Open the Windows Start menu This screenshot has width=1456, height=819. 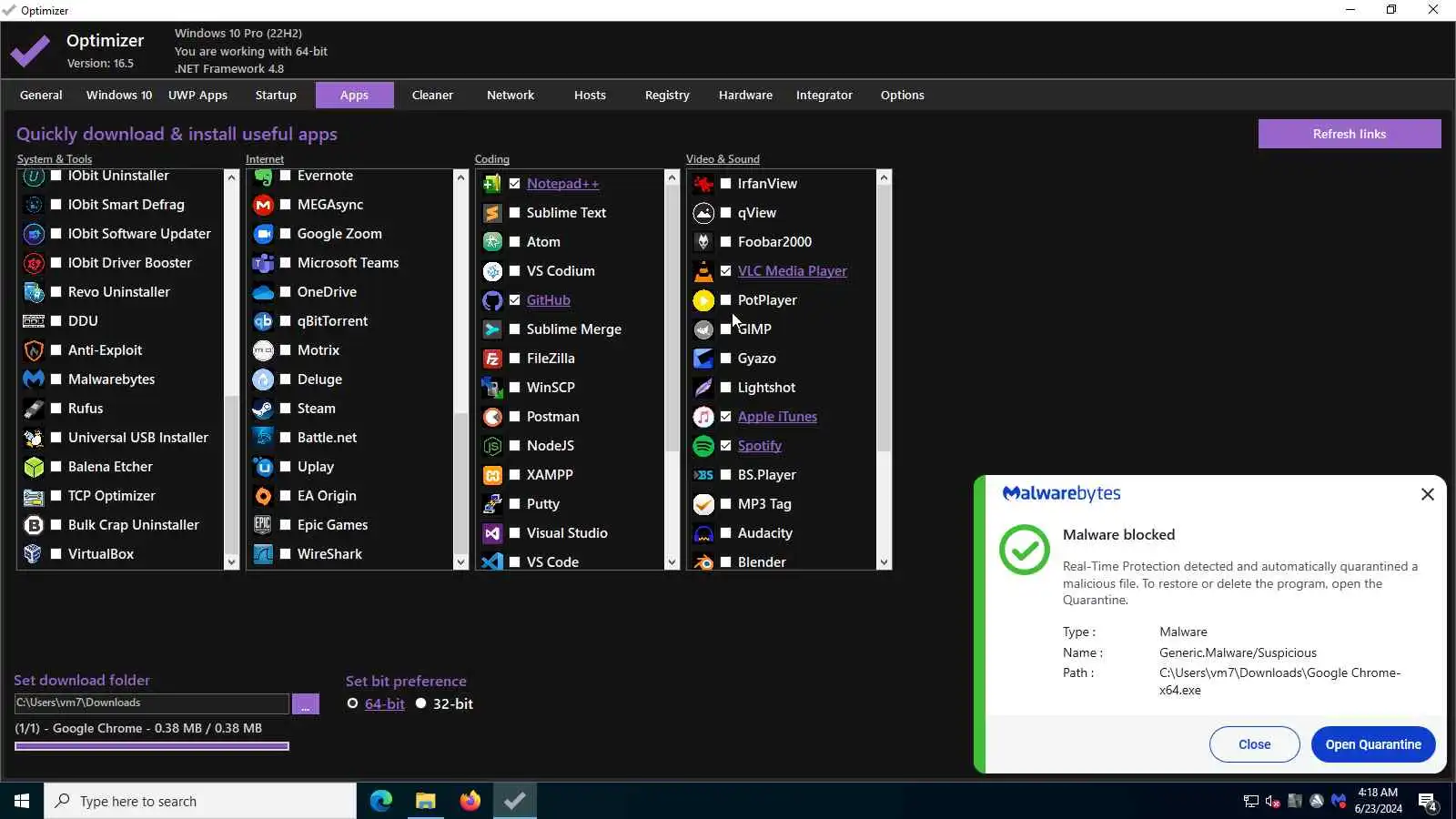22,801
